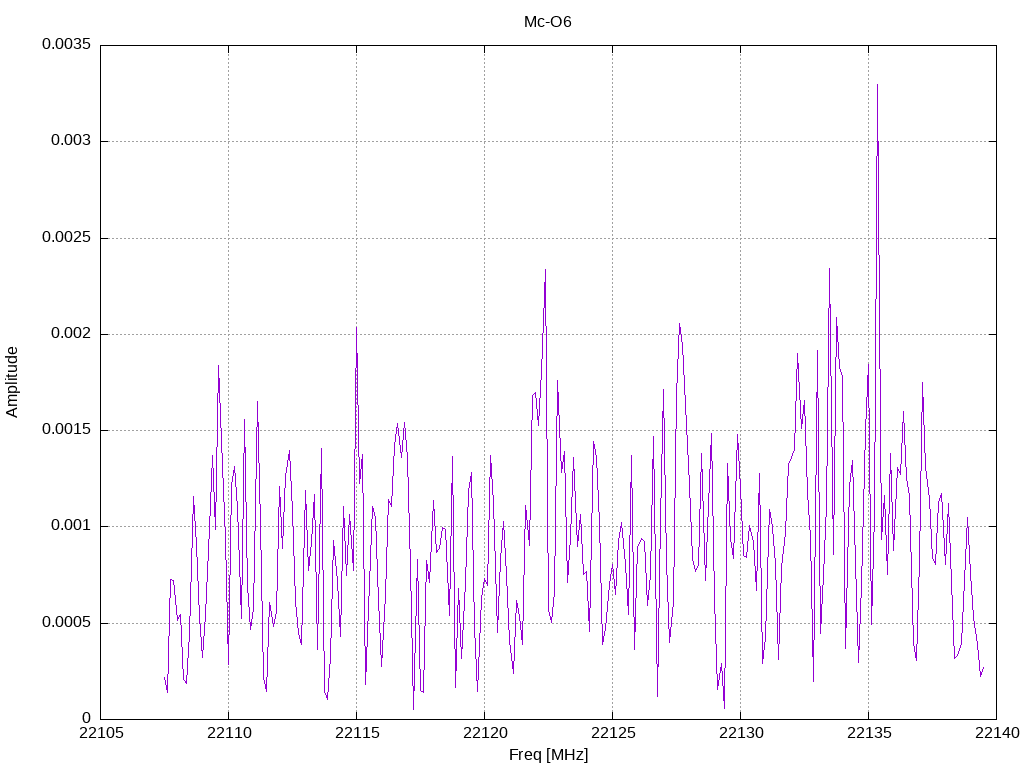
Task: Click the 0.002 y-axis tick label
Action: coord(71,334)
